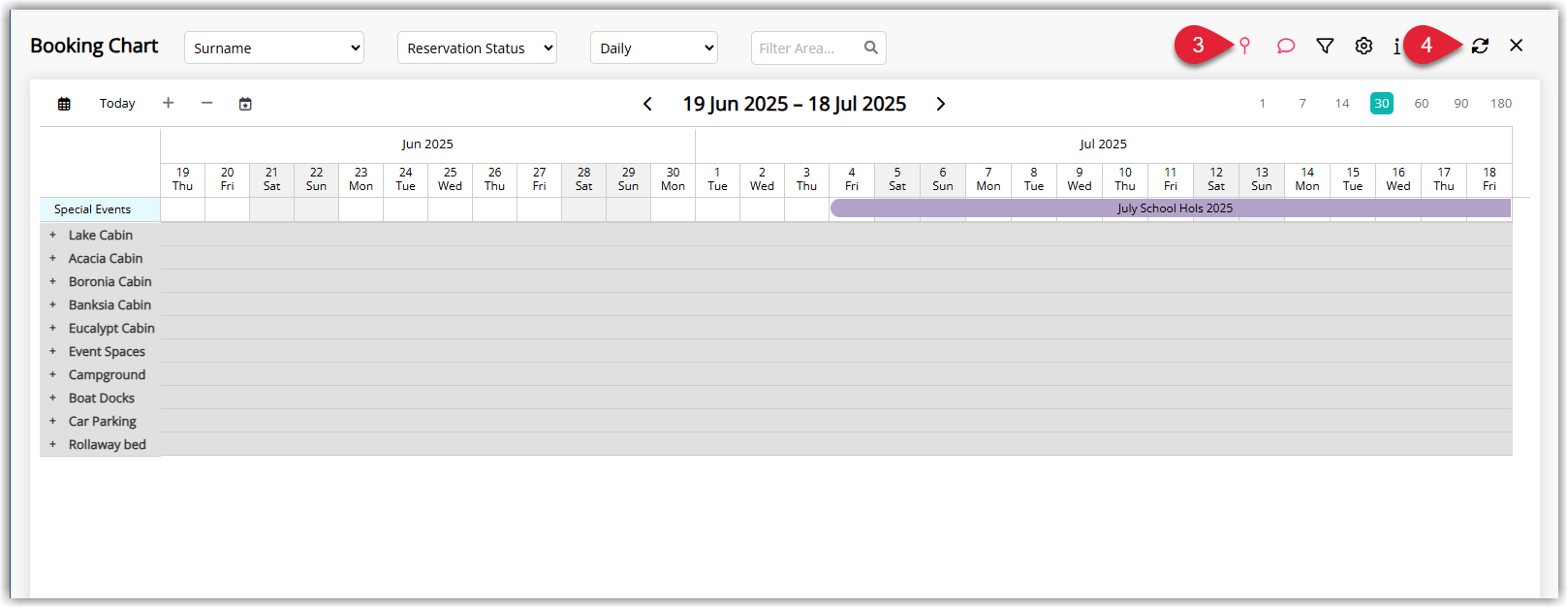Image resolution: width=1568 pixels, height=608 pixels.
Task: Switch to 180 day view
Action: 1501,104
